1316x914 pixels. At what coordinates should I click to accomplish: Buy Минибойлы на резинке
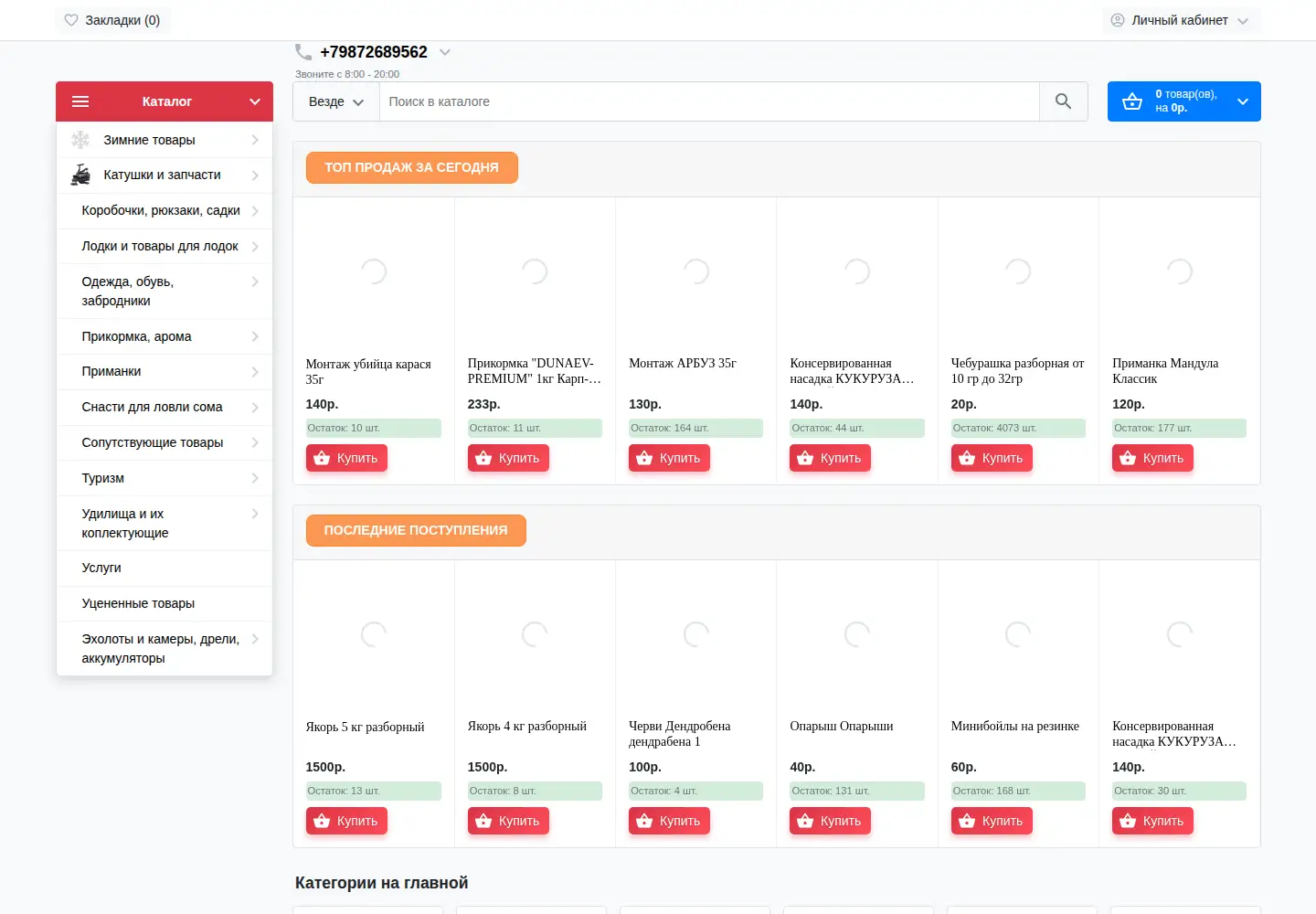click(992, 821)
